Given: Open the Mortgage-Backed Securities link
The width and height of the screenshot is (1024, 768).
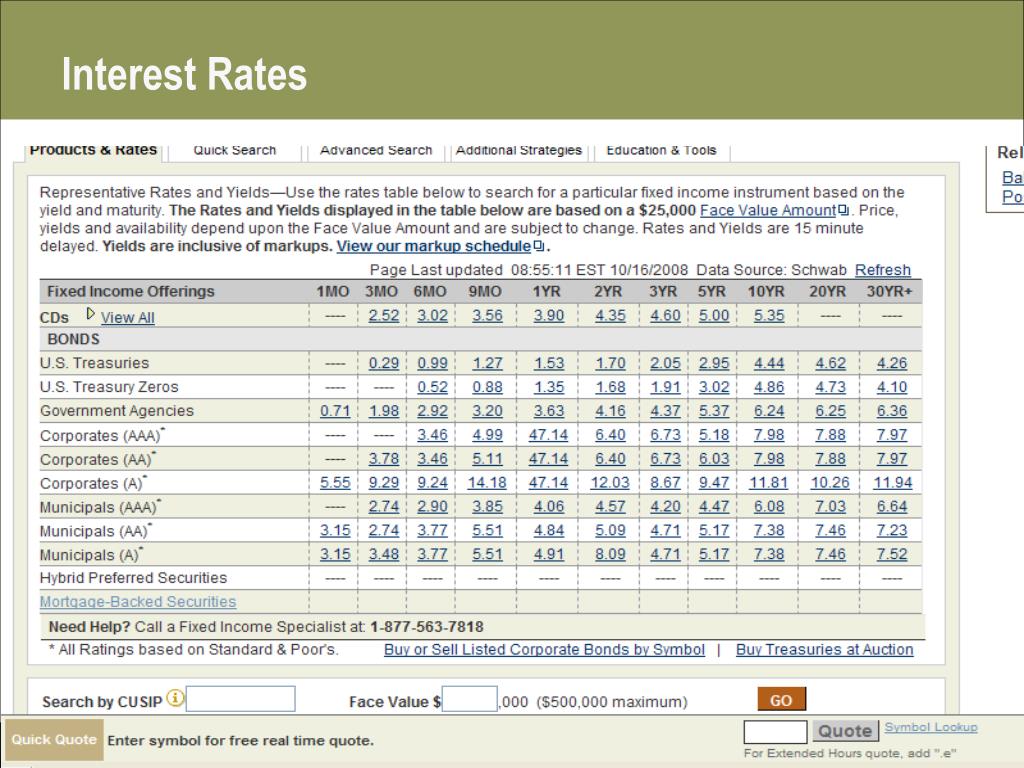Looking at the screenshot, I should tap(138, 601).
